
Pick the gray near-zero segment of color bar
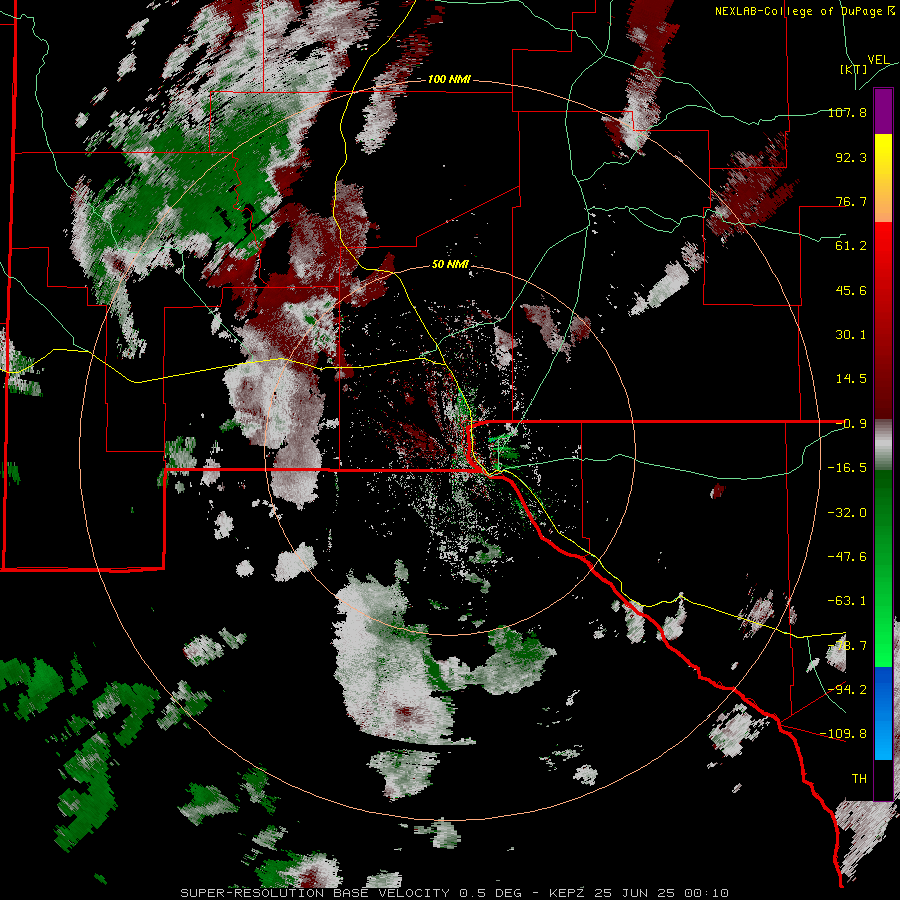[883, 445]
